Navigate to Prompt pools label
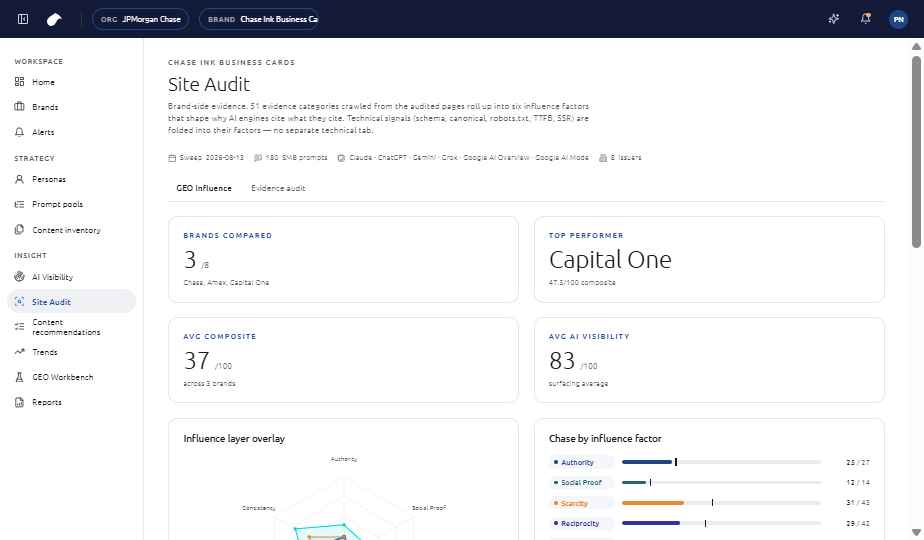Image resolution: width=924 pixels, height=540 pixels. point(57,204)
